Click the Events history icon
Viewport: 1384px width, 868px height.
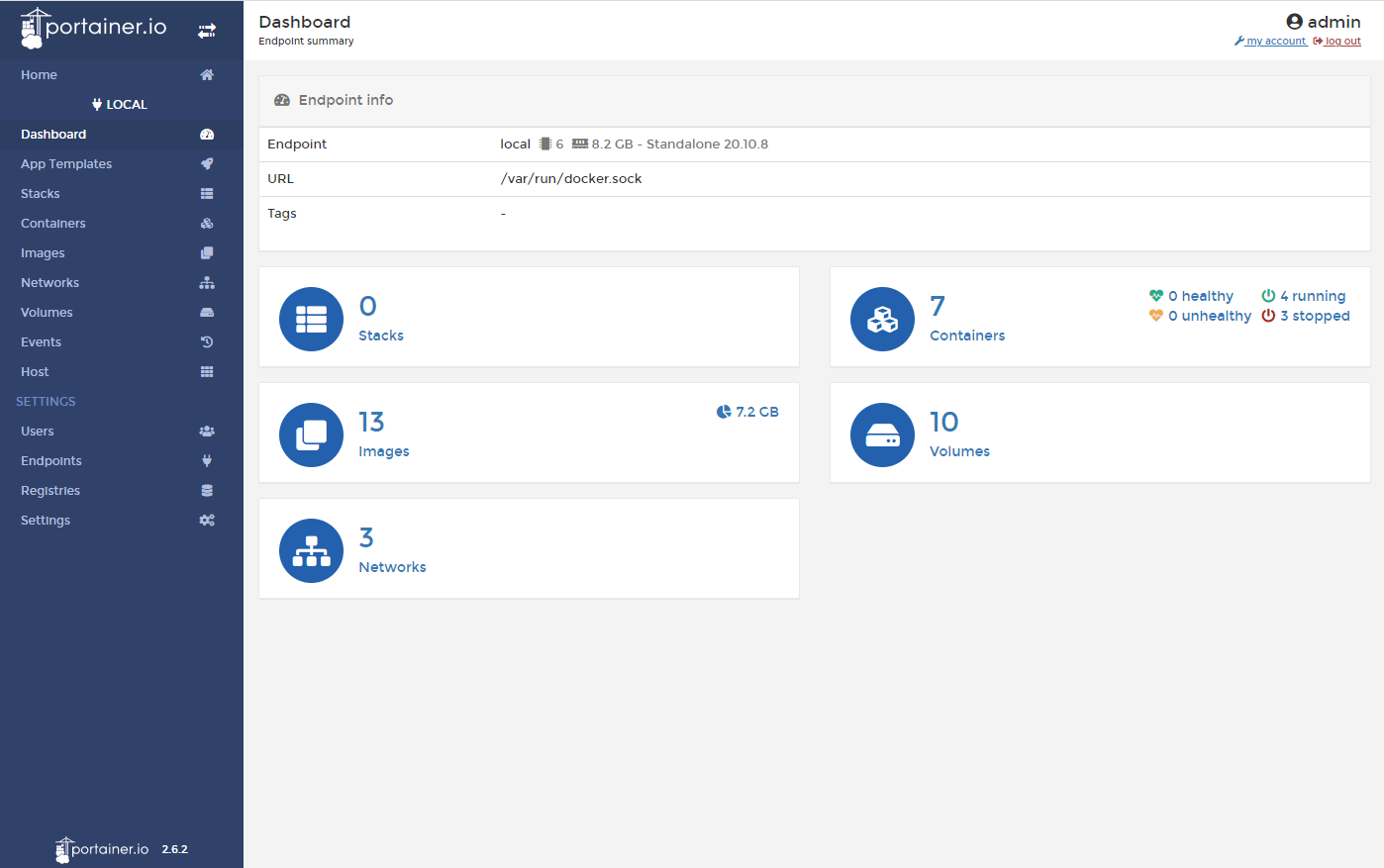(x=207, y=342)
